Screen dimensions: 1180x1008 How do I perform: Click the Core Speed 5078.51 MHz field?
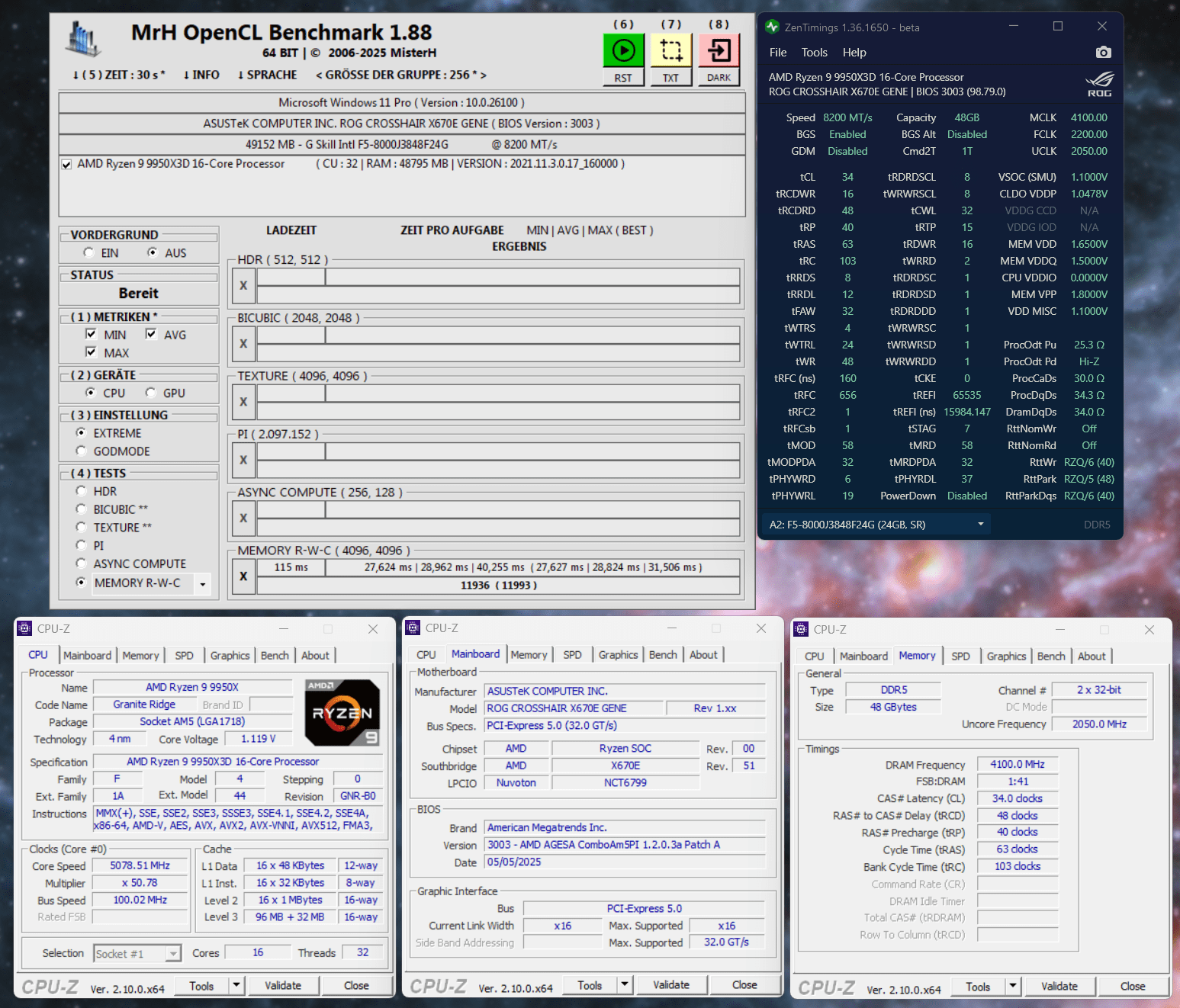[140, 865]
